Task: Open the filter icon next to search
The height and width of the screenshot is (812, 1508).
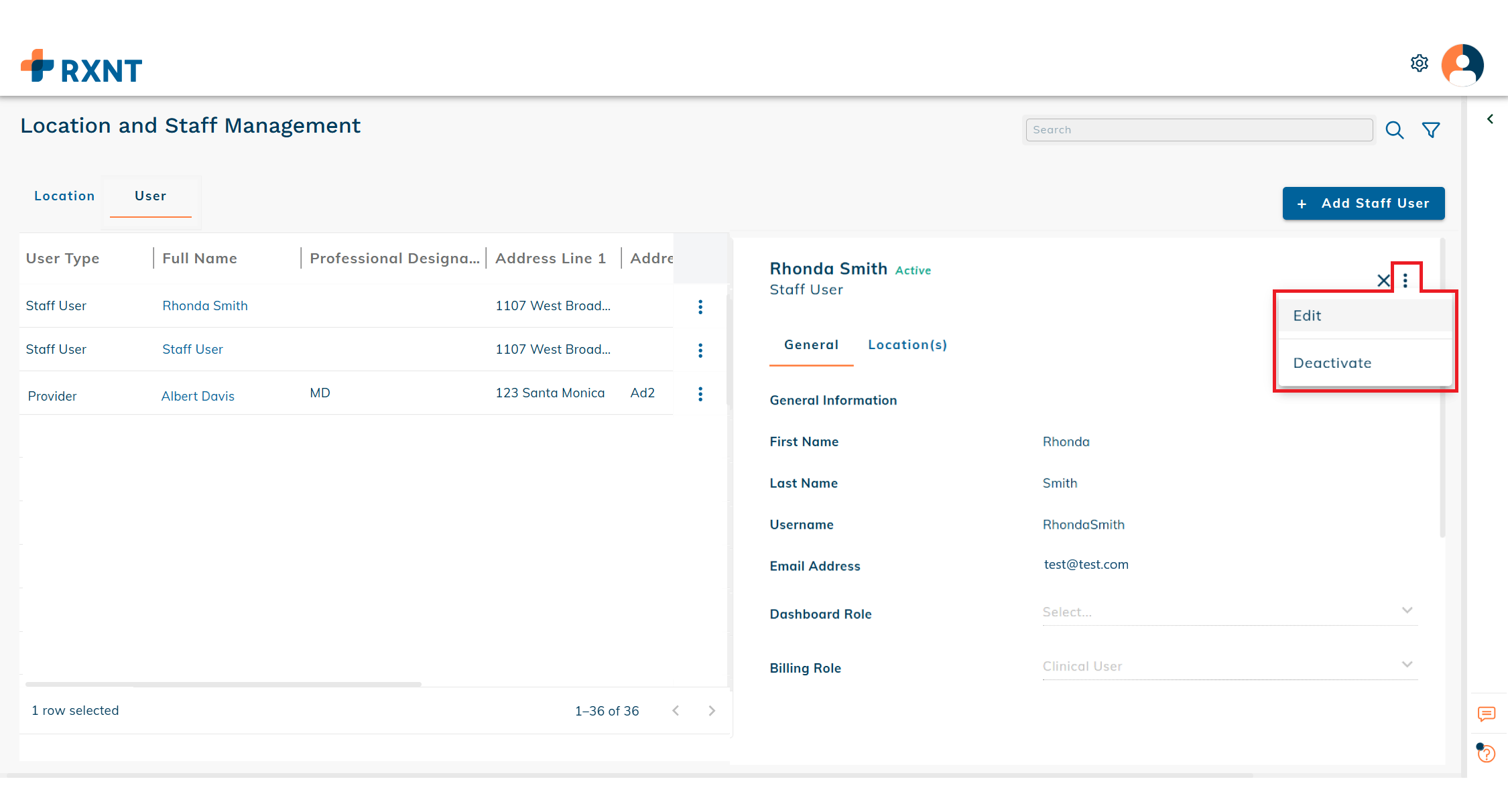Action: tap(1432, 130)
